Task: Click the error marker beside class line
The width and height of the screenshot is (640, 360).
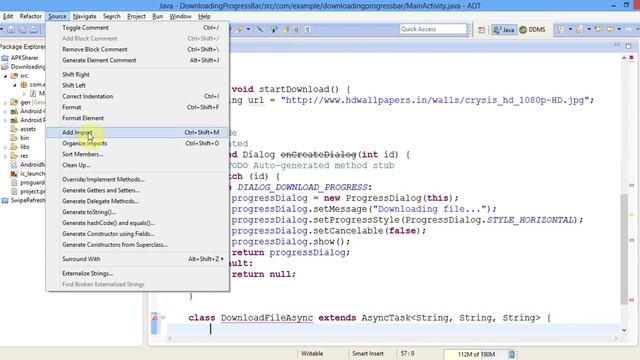Action: point(155,318)
